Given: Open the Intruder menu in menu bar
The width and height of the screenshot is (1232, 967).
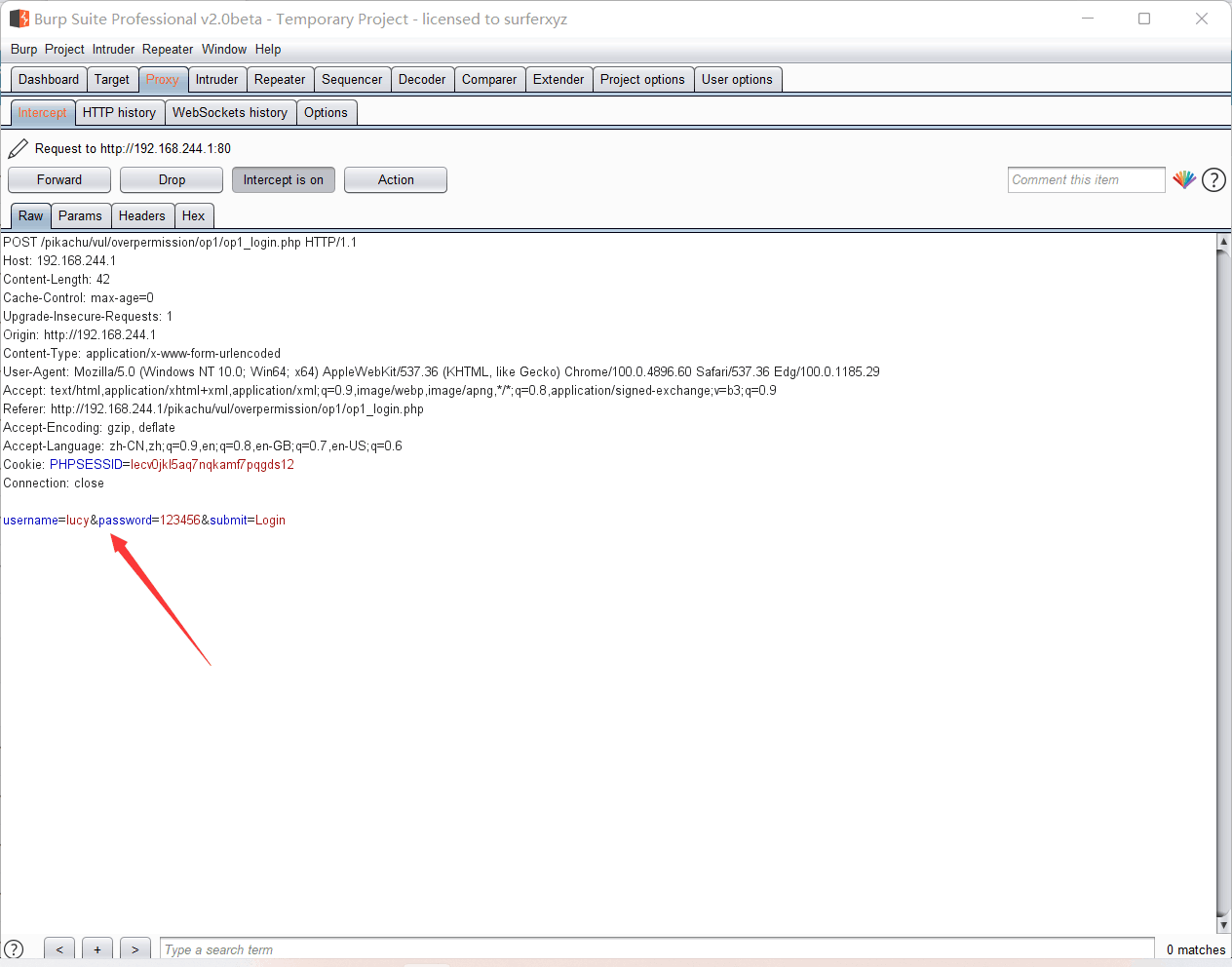Looking at the screenshot, I should click(113, 49).
